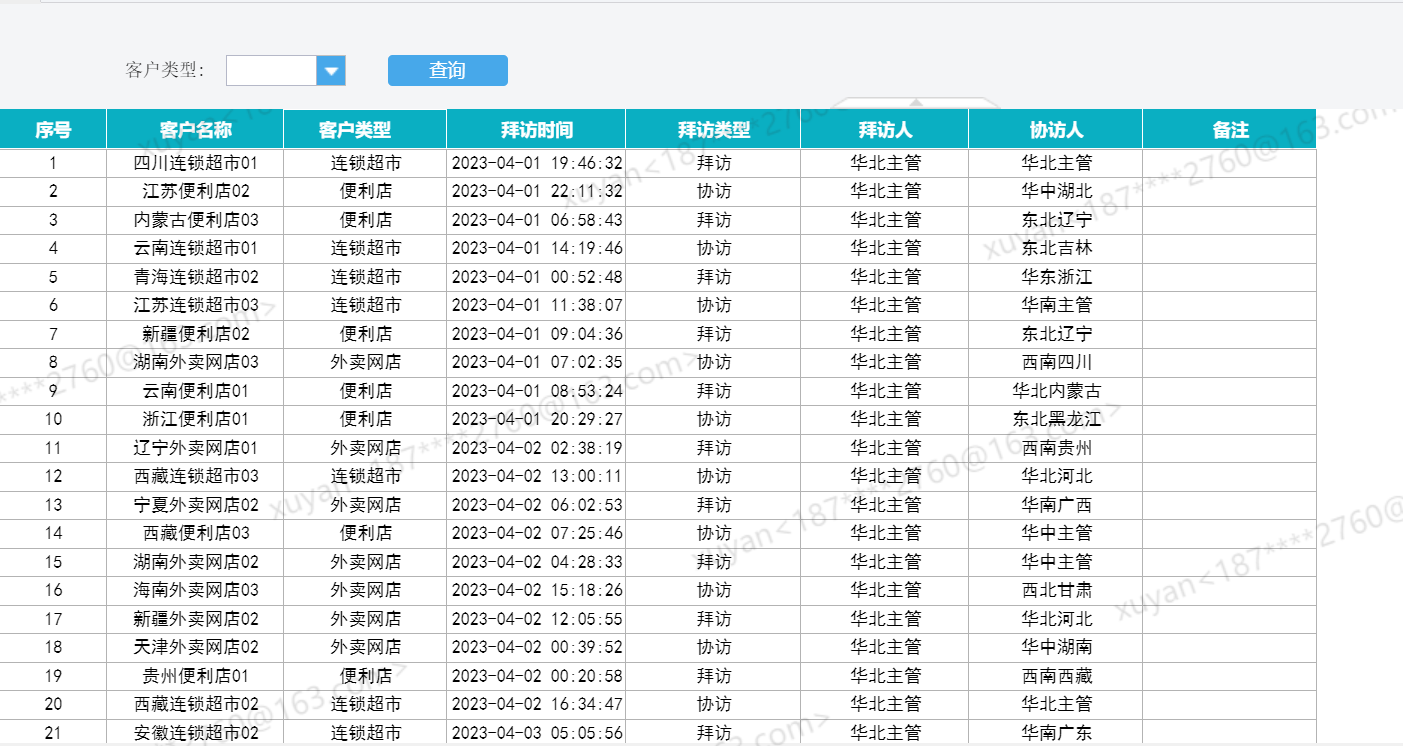The height and width of the screenshot is (746, 1403).
Task: Click 协访人 cell 华北内蒙古
Action: 1056,391
